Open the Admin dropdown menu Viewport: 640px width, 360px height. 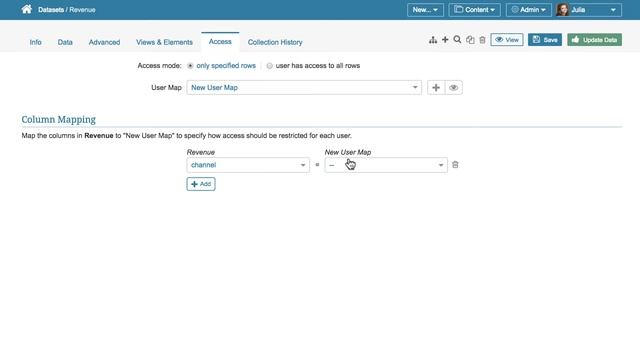(529, 10)
